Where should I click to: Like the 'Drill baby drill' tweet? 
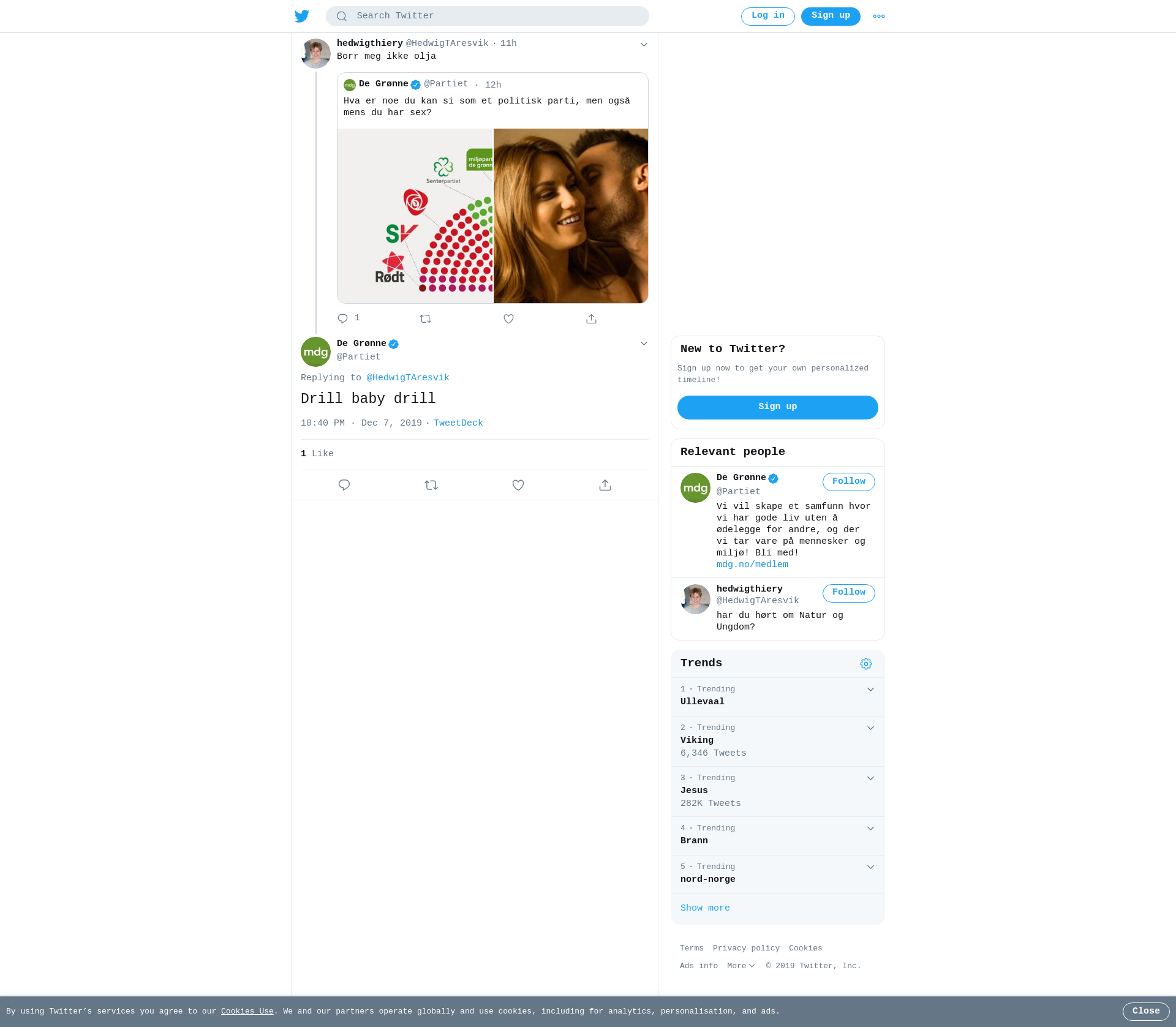(x=518, y=485)
